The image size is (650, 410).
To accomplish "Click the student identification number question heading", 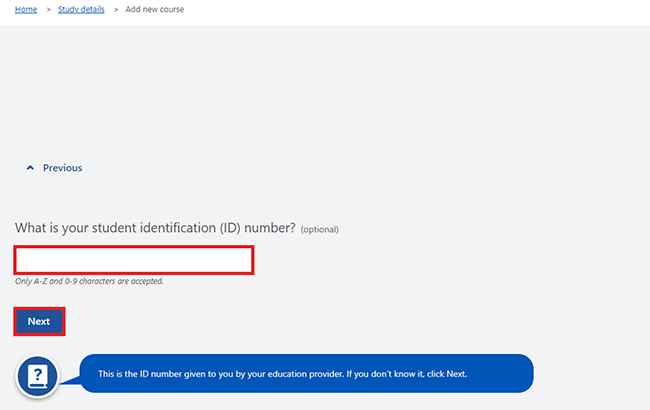I will coord(155,228).
